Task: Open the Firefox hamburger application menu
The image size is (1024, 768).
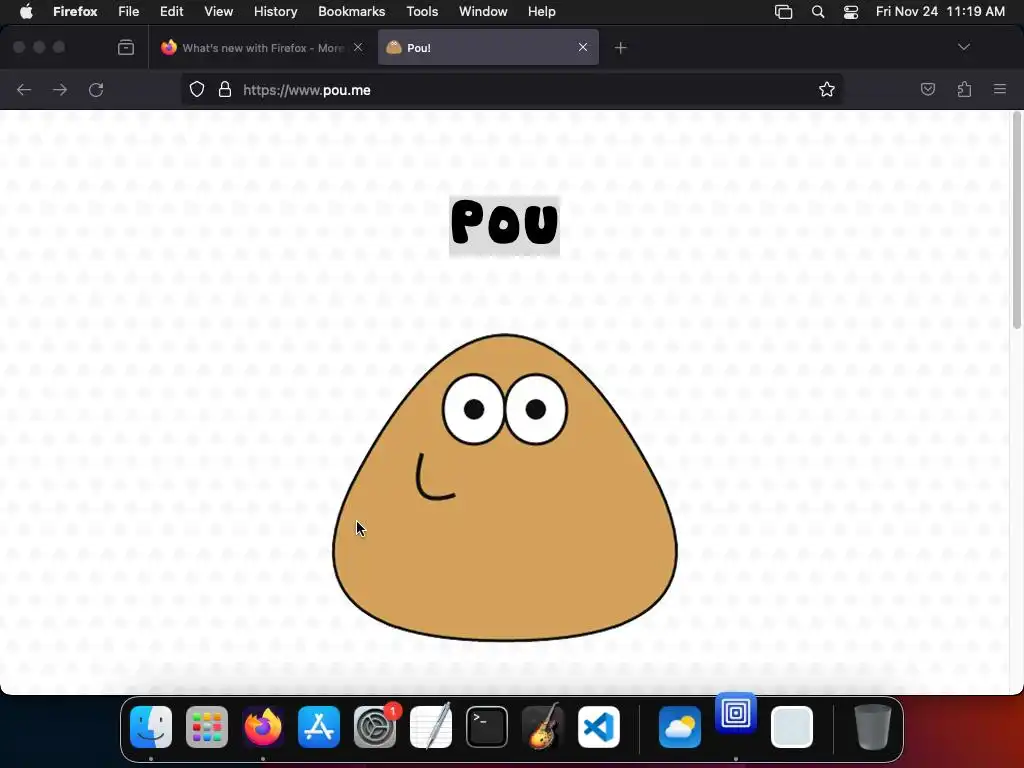Action: point(1000,89)
